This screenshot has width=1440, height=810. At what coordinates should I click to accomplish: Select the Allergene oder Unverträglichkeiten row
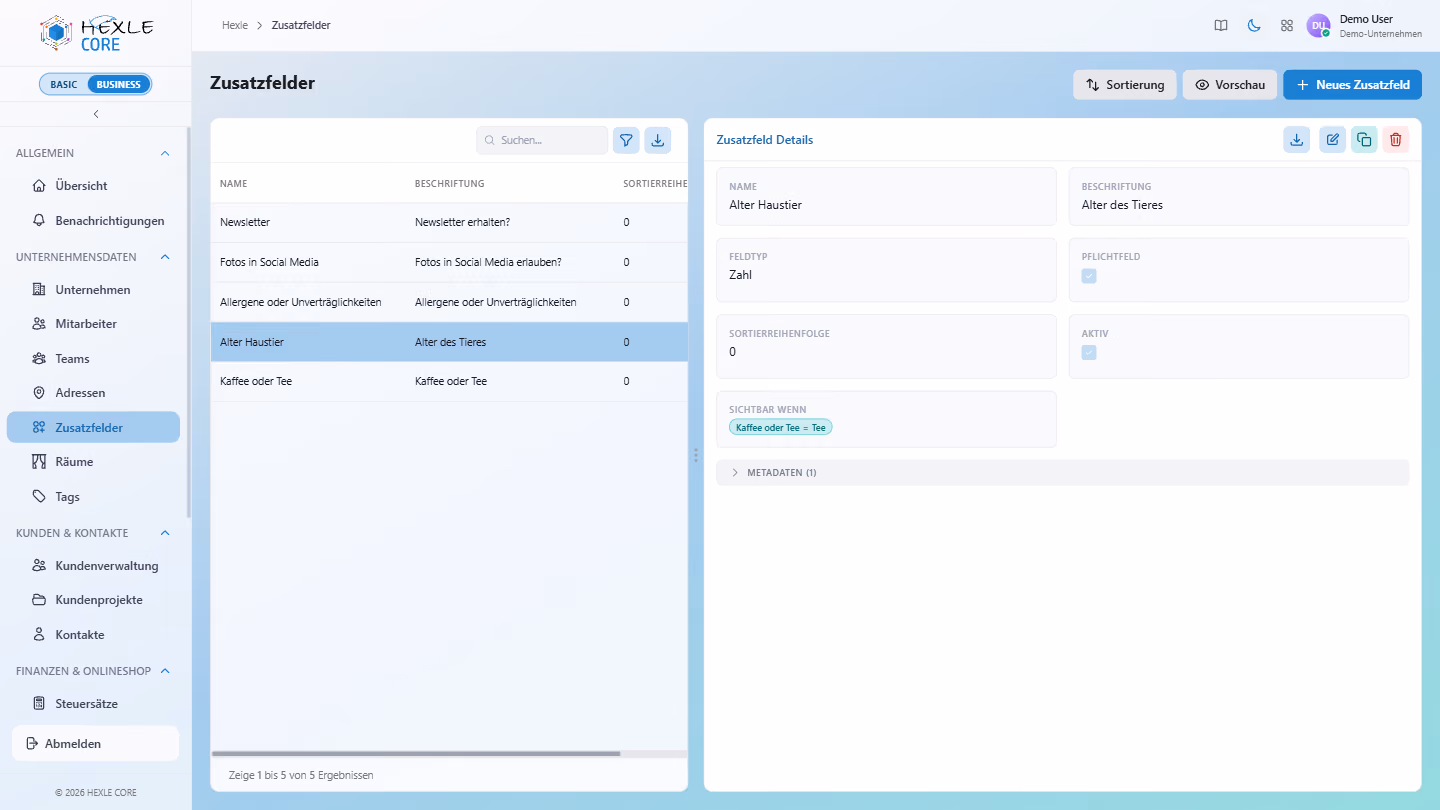[449, 302]
